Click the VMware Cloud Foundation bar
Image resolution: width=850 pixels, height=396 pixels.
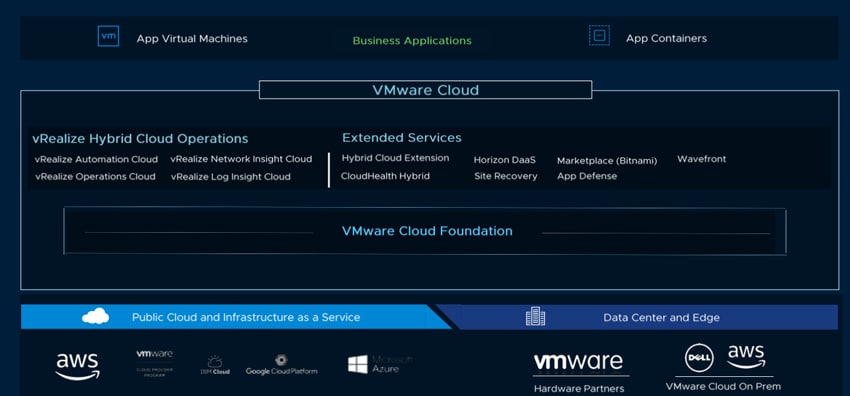click(x=425, y=231)
